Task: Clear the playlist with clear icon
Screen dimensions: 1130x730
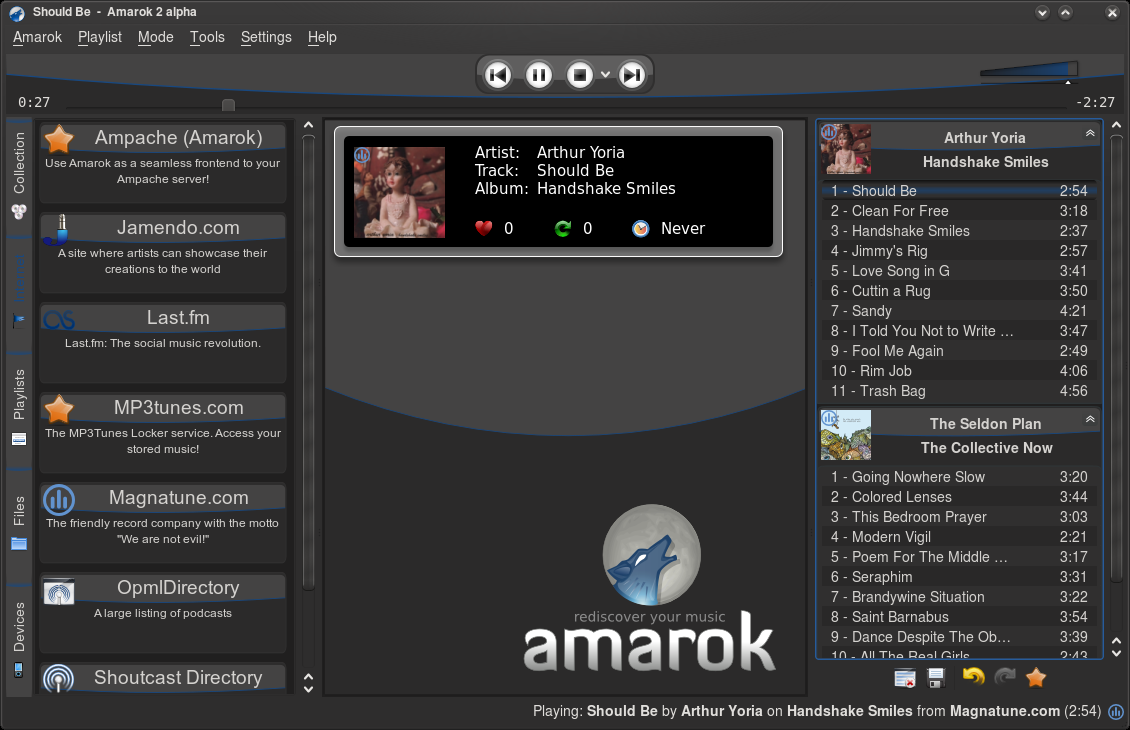Action: (904, 678)
